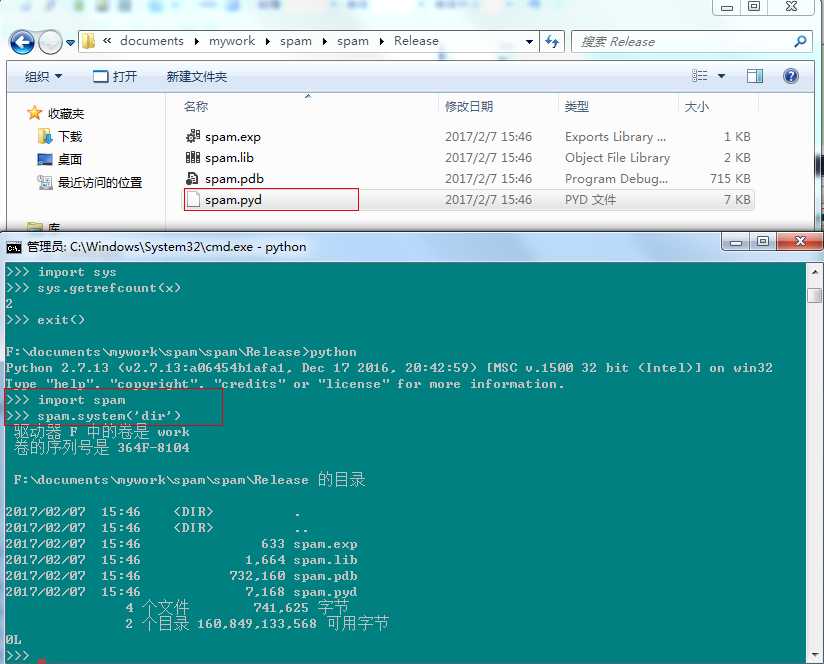The height and width of the screenshot is (664, 824).
Task: Open view options dropdown arrow
Action: click(722, 77)
